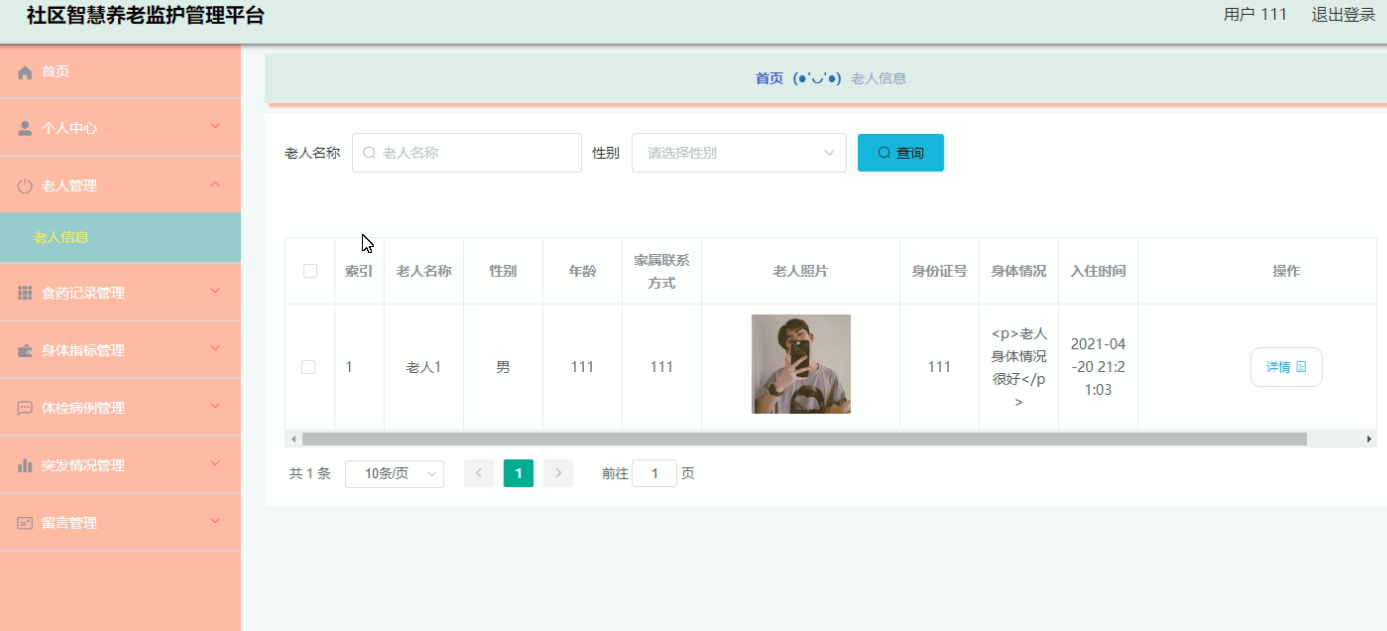Click the power icon next to 老人管理

coord(24,185)
